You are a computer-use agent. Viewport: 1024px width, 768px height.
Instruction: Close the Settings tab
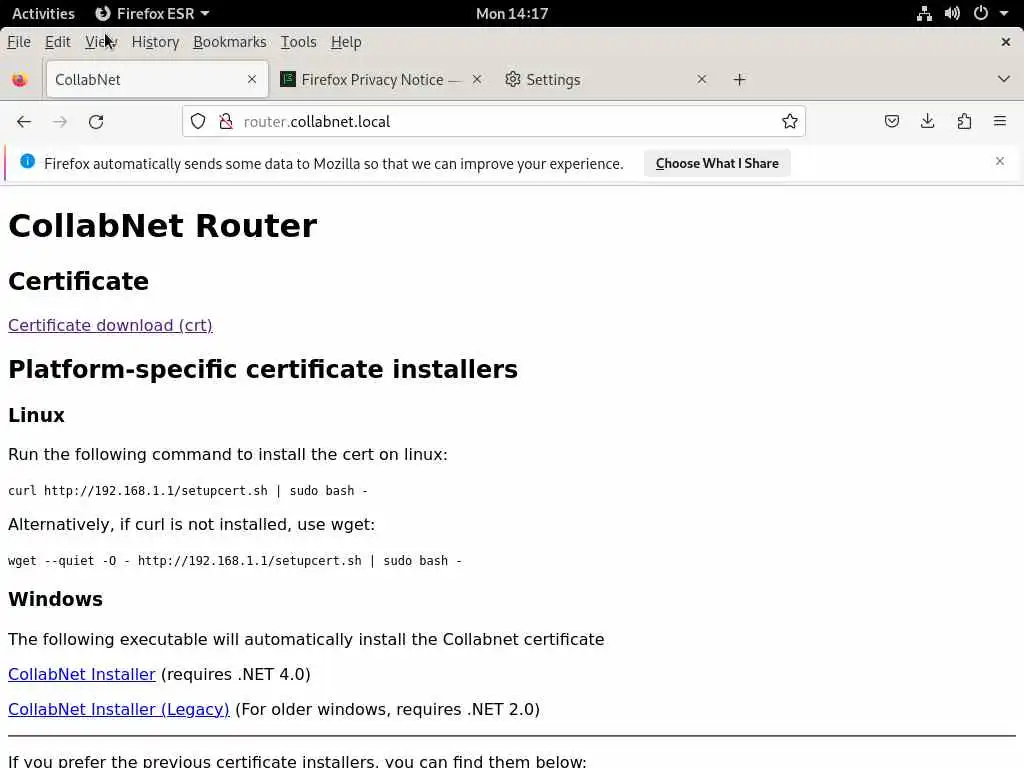(x=701, y=79)
